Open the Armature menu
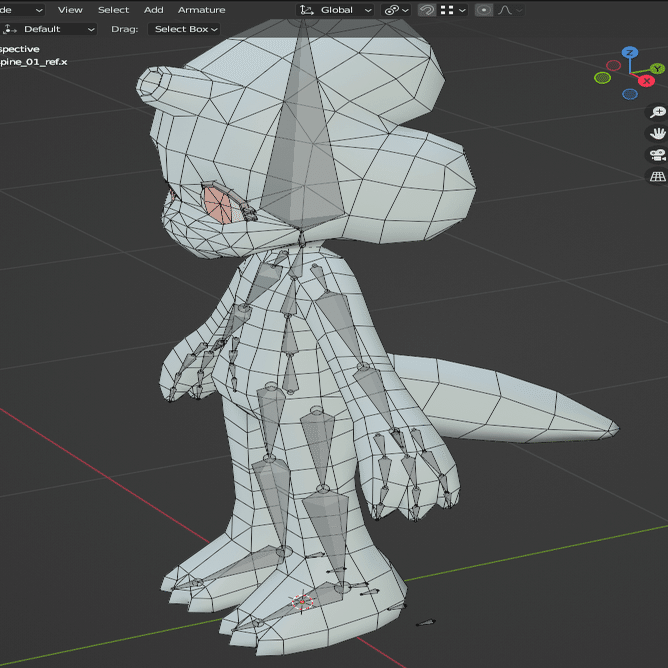 point(202,10)
